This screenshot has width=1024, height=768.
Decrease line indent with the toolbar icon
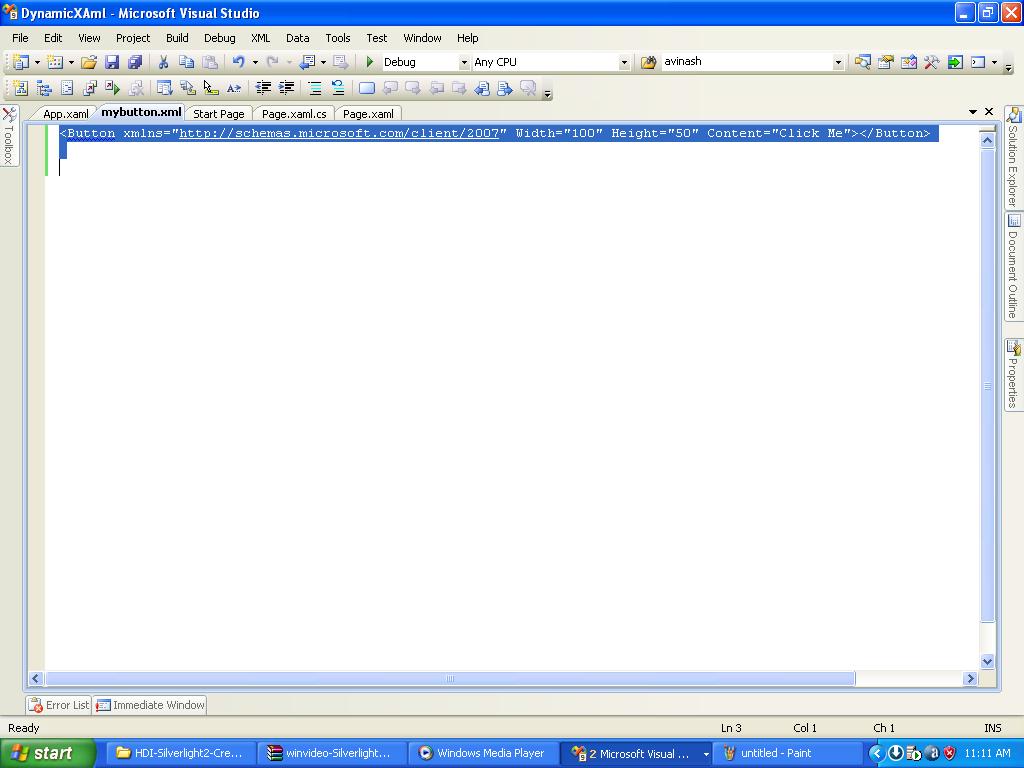pos(263,88)
